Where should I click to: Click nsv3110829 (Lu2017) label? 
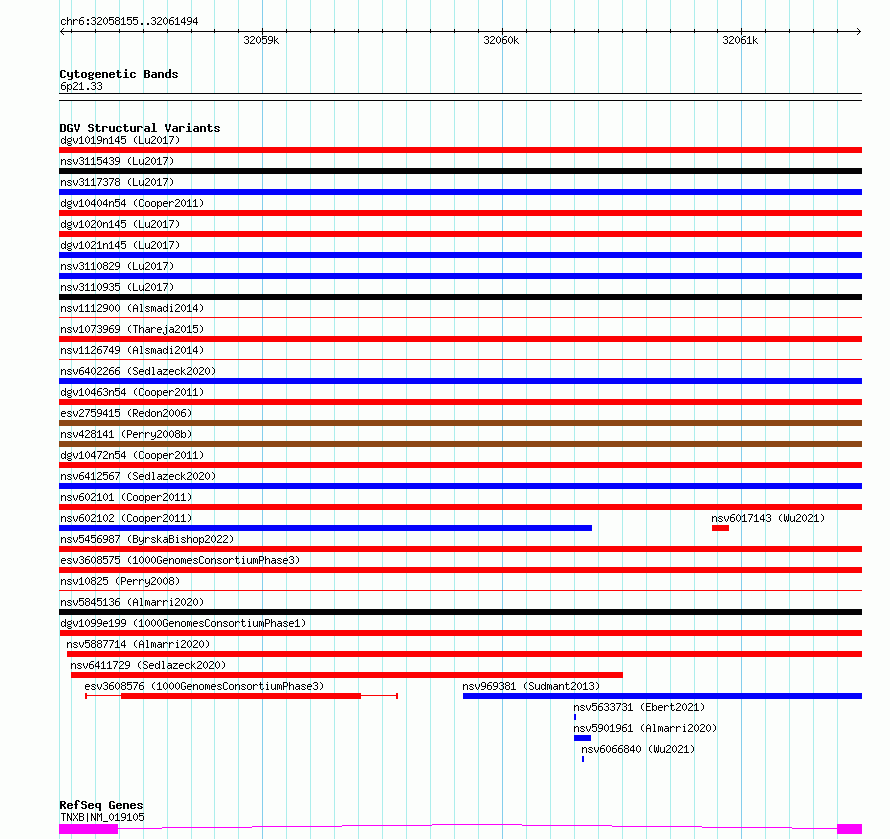(x=117, y=266)
